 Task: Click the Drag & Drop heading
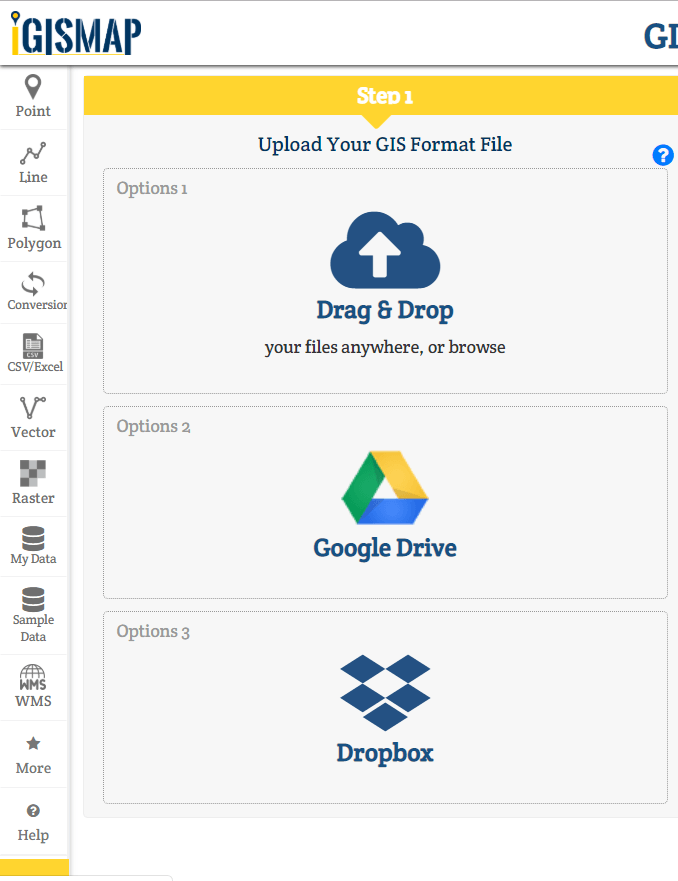[385, 310]
